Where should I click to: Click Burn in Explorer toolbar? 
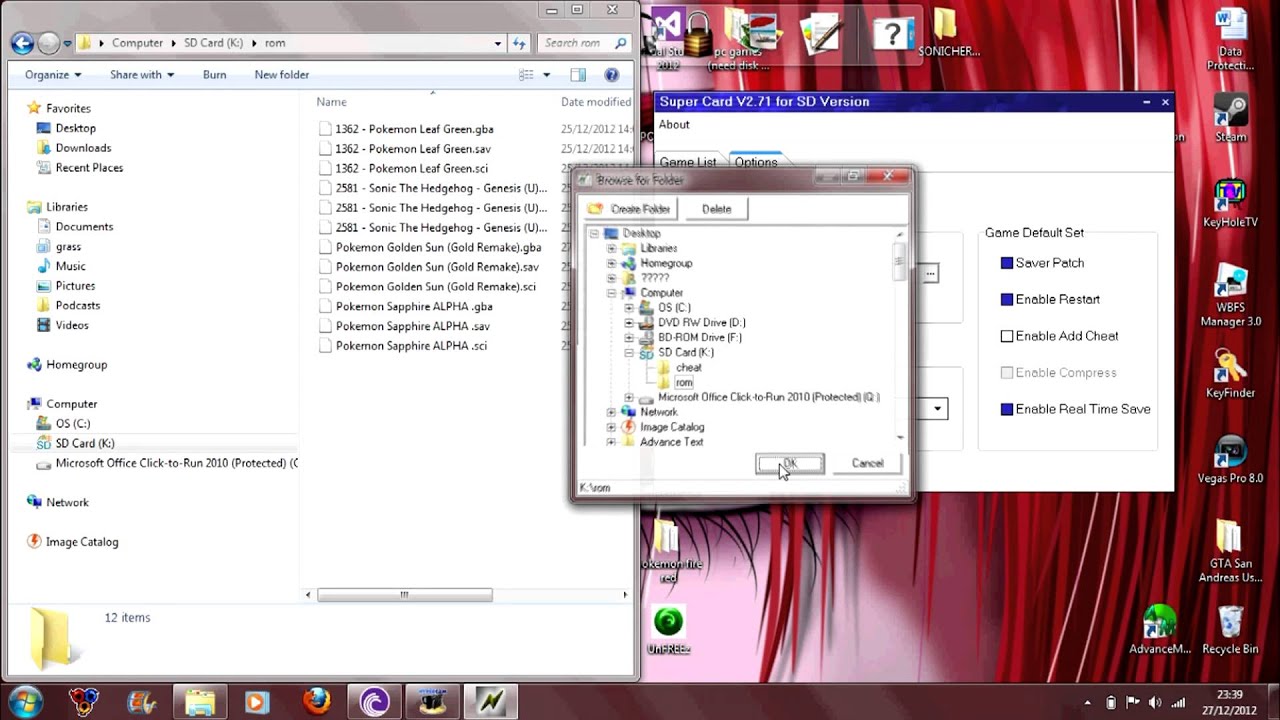pos(214,75)
